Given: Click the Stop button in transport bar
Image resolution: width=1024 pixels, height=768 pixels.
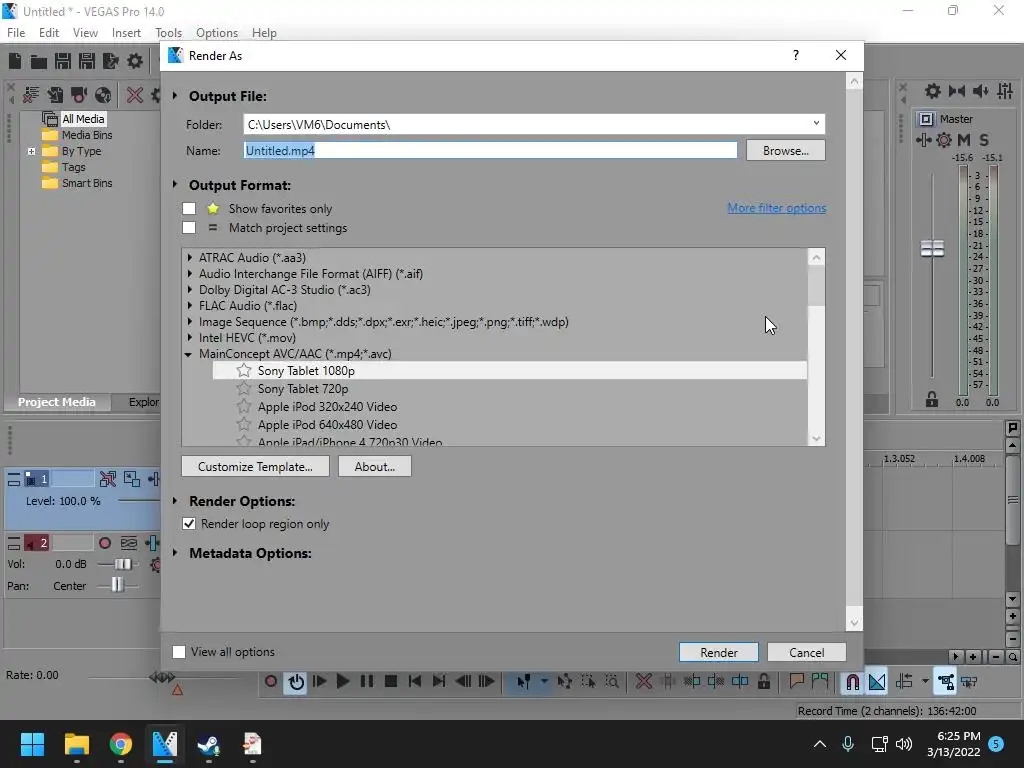Looking at the screenshot, I should click(391, 681).
